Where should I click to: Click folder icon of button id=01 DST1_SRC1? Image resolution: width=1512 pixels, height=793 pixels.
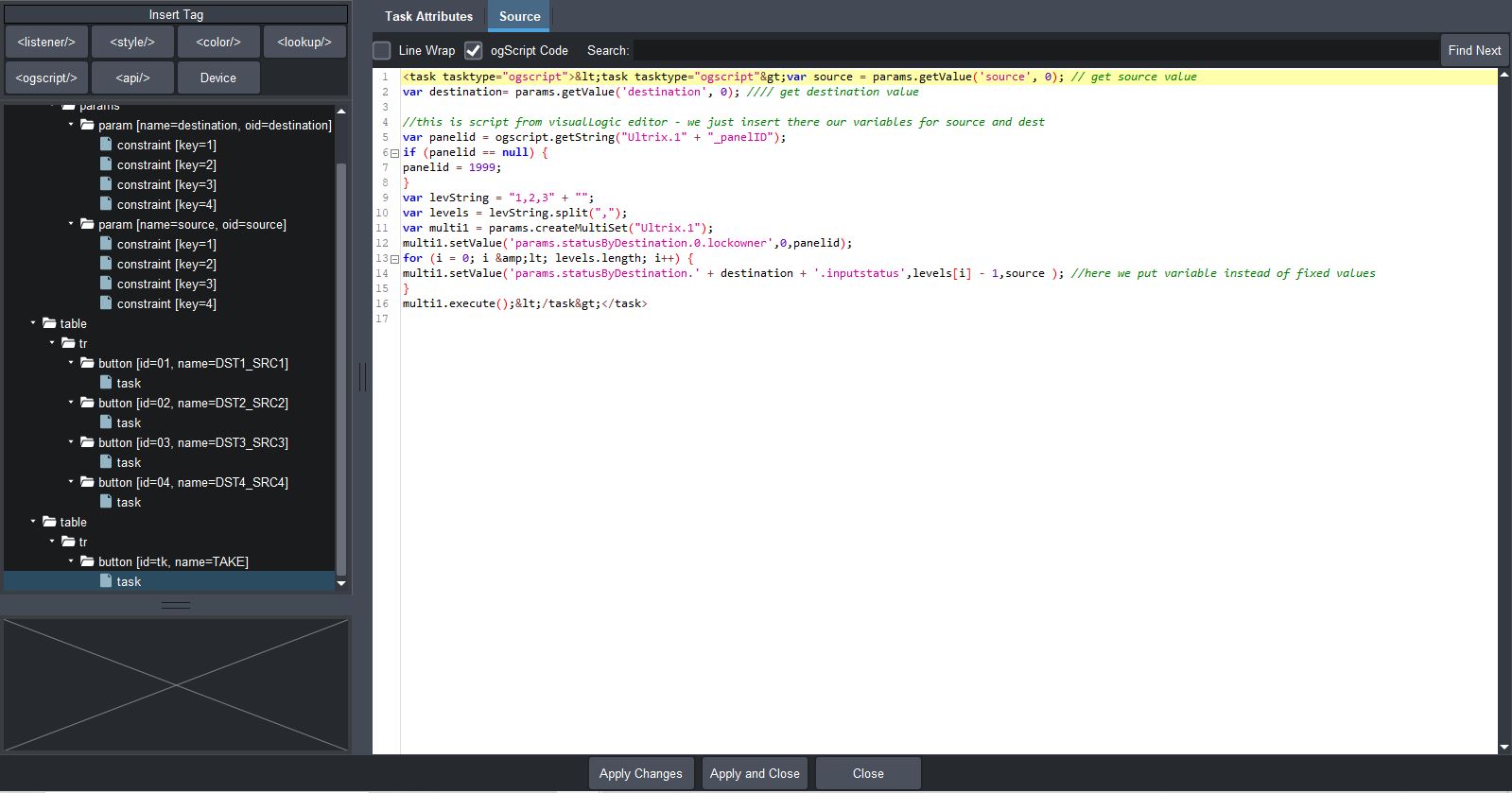click(x=87, y=363)
